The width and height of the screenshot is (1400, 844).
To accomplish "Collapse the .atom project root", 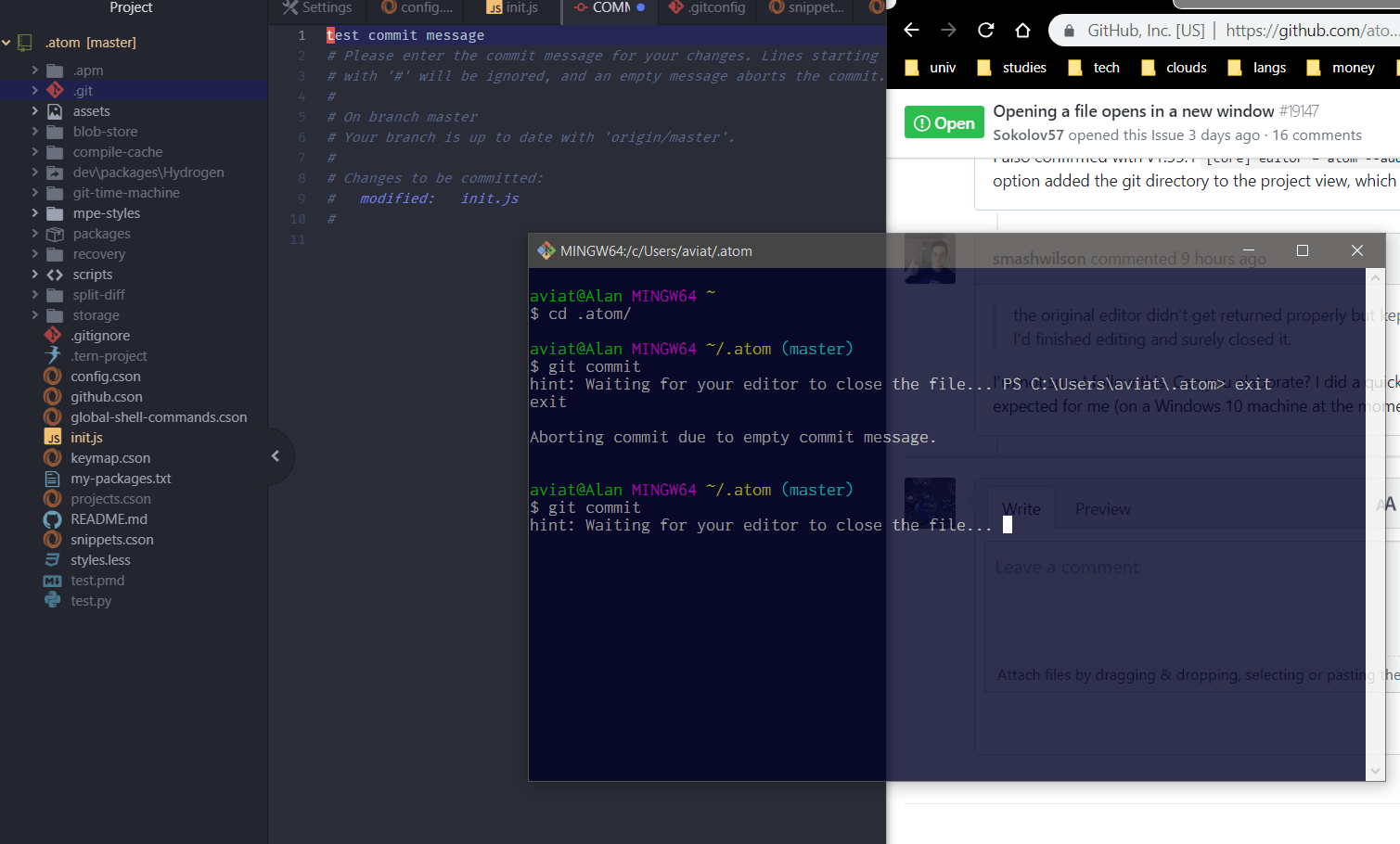I will point(6,43).
